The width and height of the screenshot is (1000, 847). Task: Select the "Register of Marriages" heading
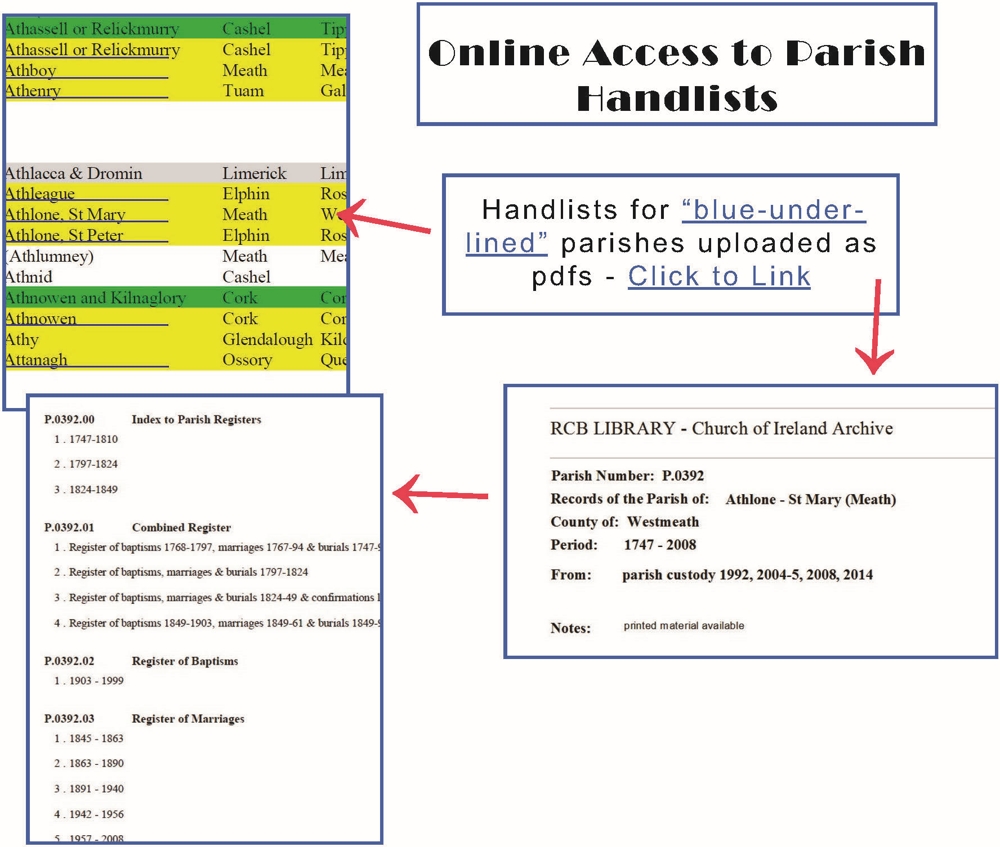pyautogui.click(x=188, y=718)
